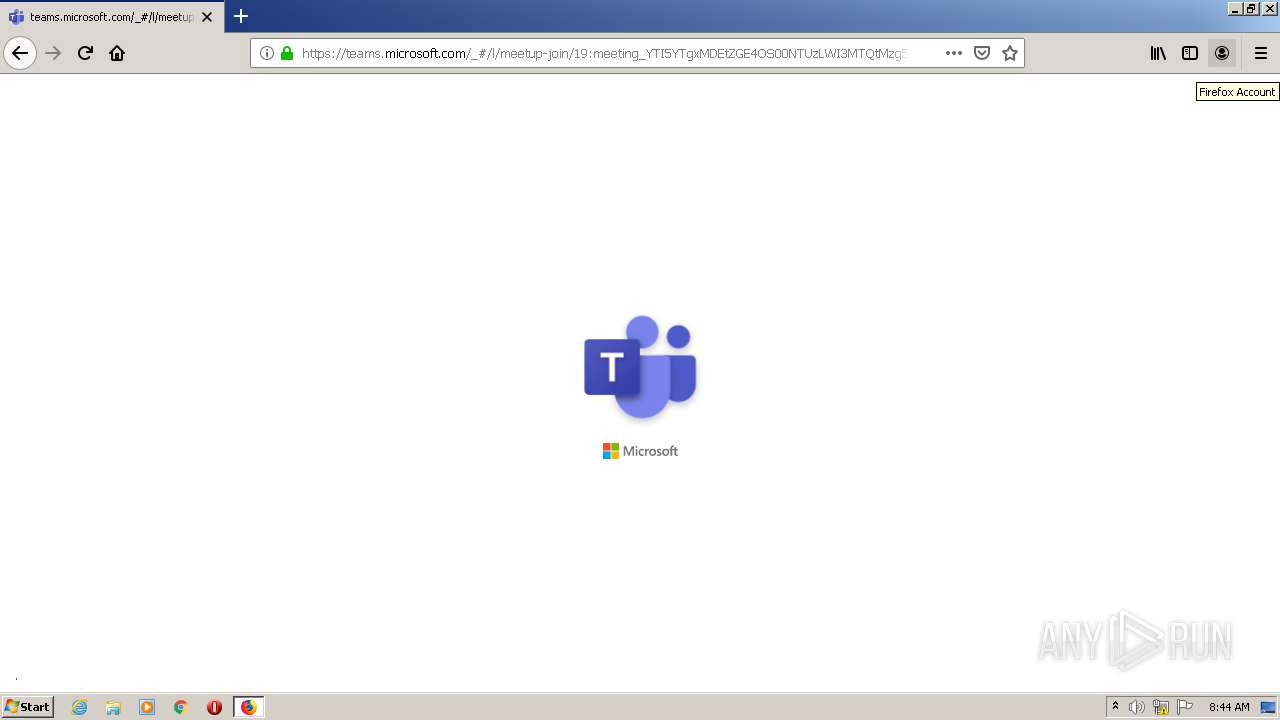Screen dimensions: 1280x720
Task: Switch to the Firefox taskbar button
Action: pos(248,707)
